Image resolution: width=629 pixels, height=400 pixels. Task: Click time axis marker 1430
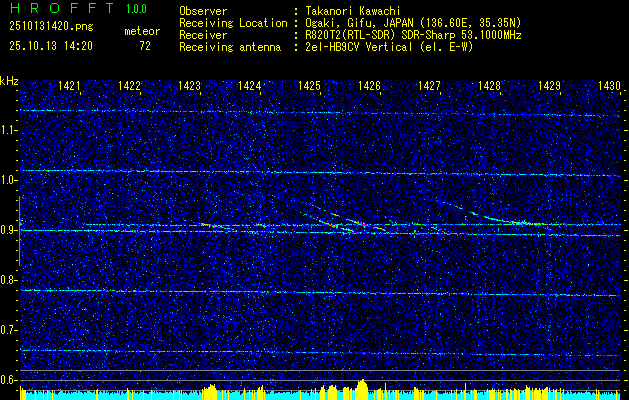coord(609,85)
